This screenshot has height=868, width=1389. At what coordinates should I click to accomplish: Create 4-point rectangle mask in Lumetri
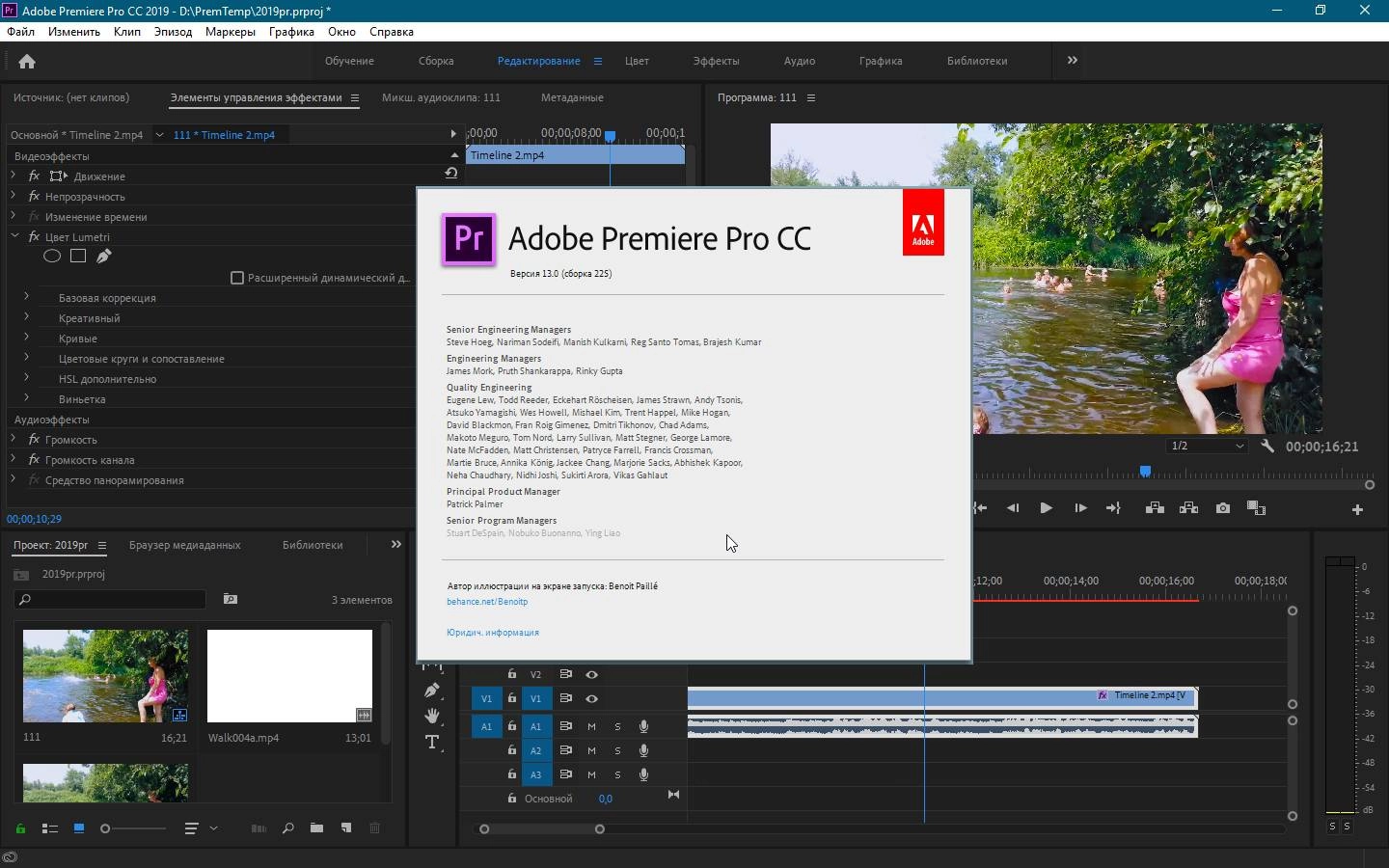[78, 257]
